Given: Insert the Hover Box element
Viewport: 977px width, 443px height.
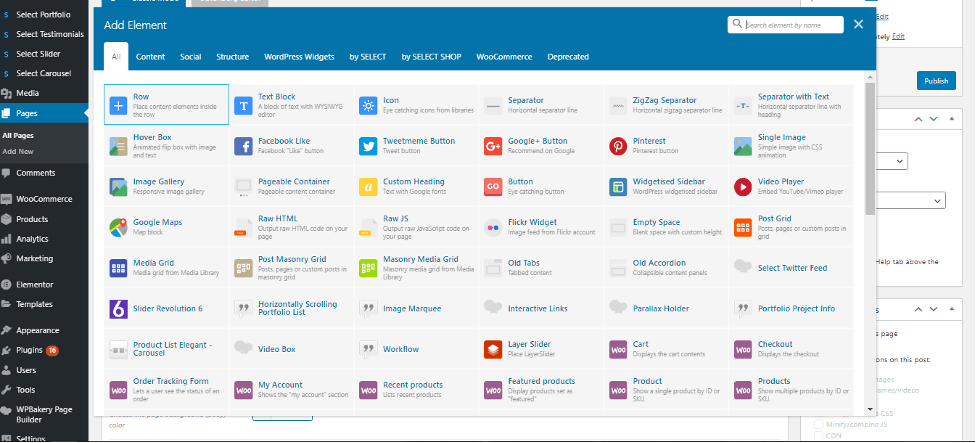Looking at the screenshot, I should pyautogui.click(x=166, y=146).
